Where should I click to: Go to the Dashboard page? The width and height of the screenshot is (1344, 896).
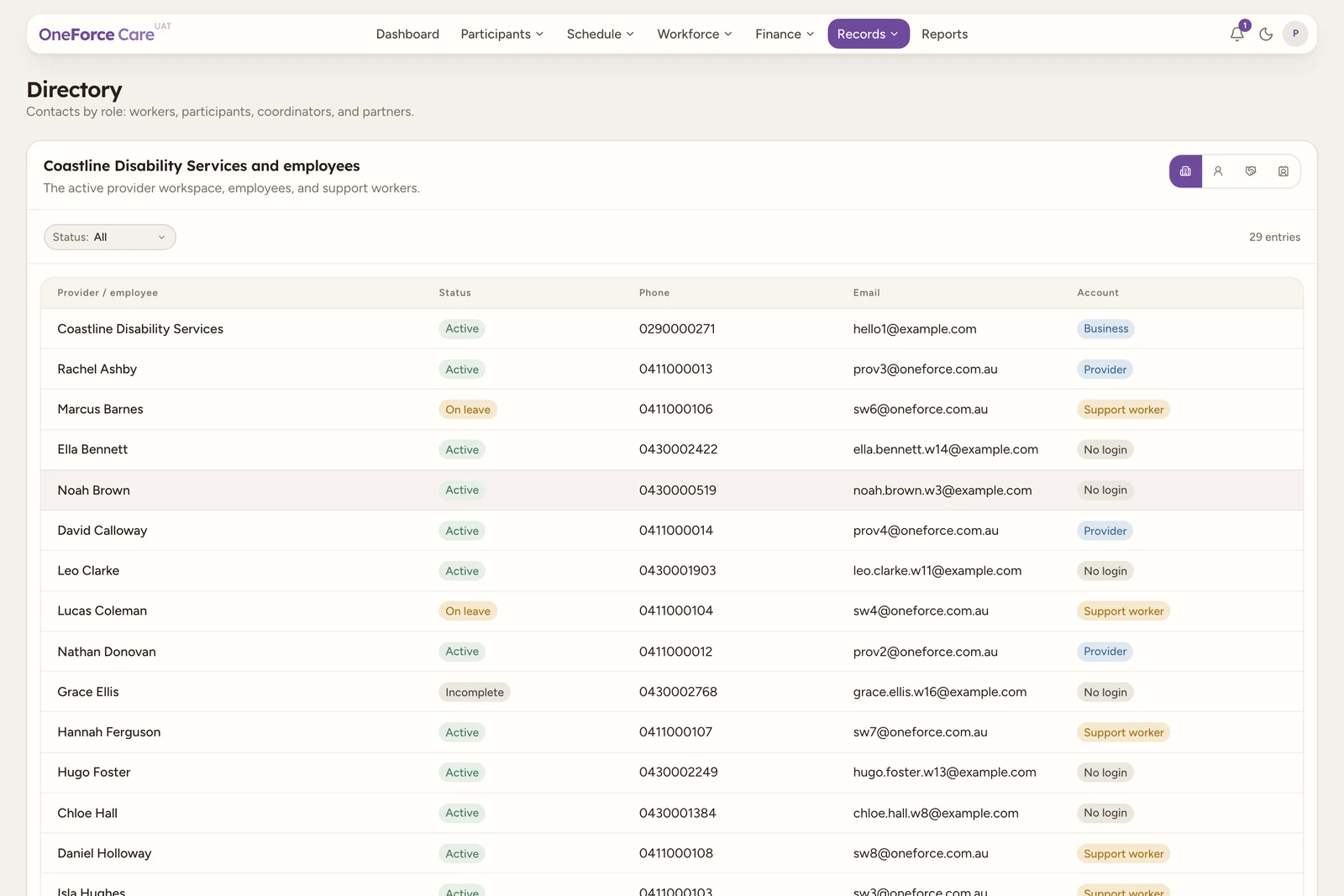tap(407, 34)
